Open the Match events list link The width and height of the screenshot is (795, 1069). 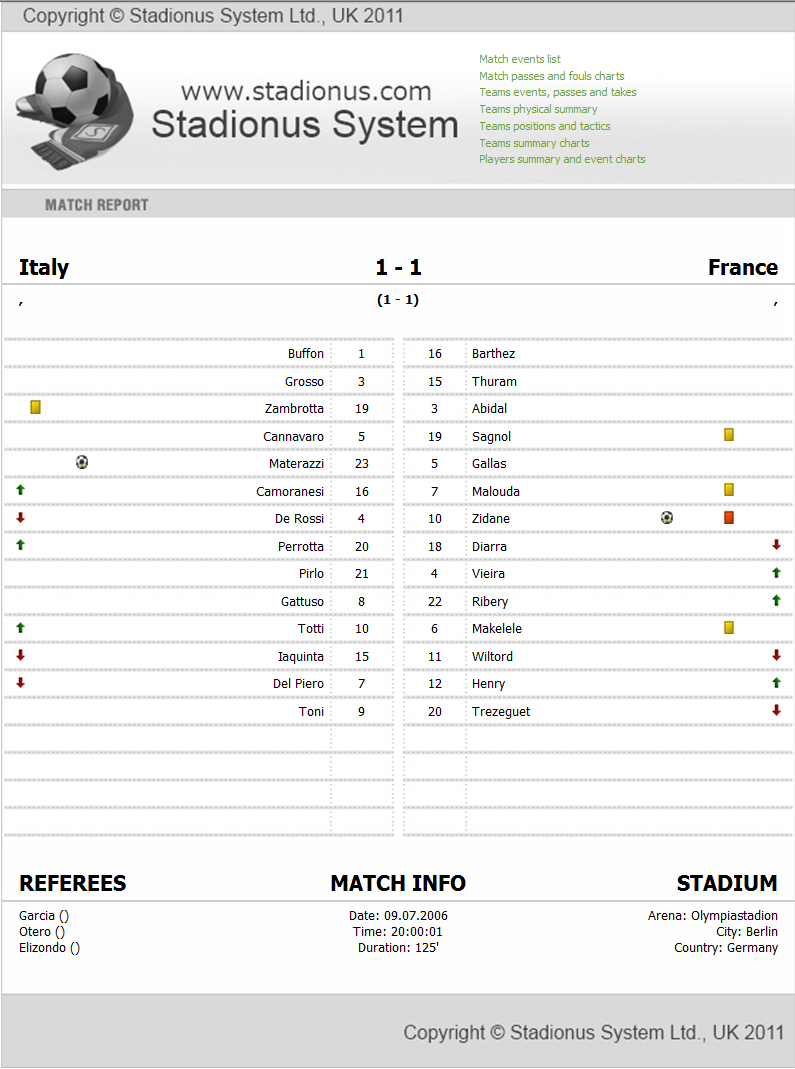click(x=520, y=59)
